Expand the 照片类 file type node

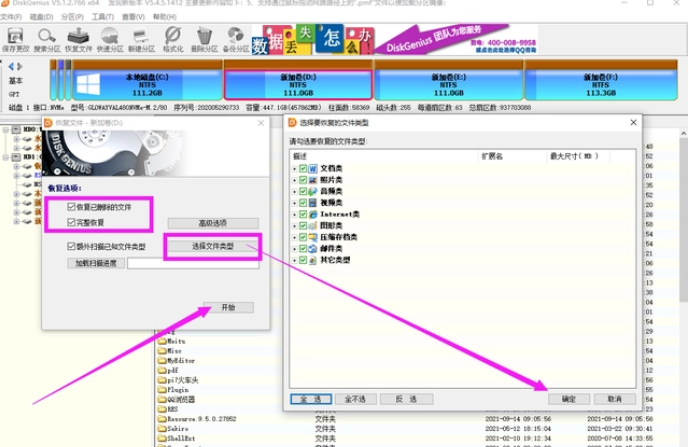tap(294, 180)
